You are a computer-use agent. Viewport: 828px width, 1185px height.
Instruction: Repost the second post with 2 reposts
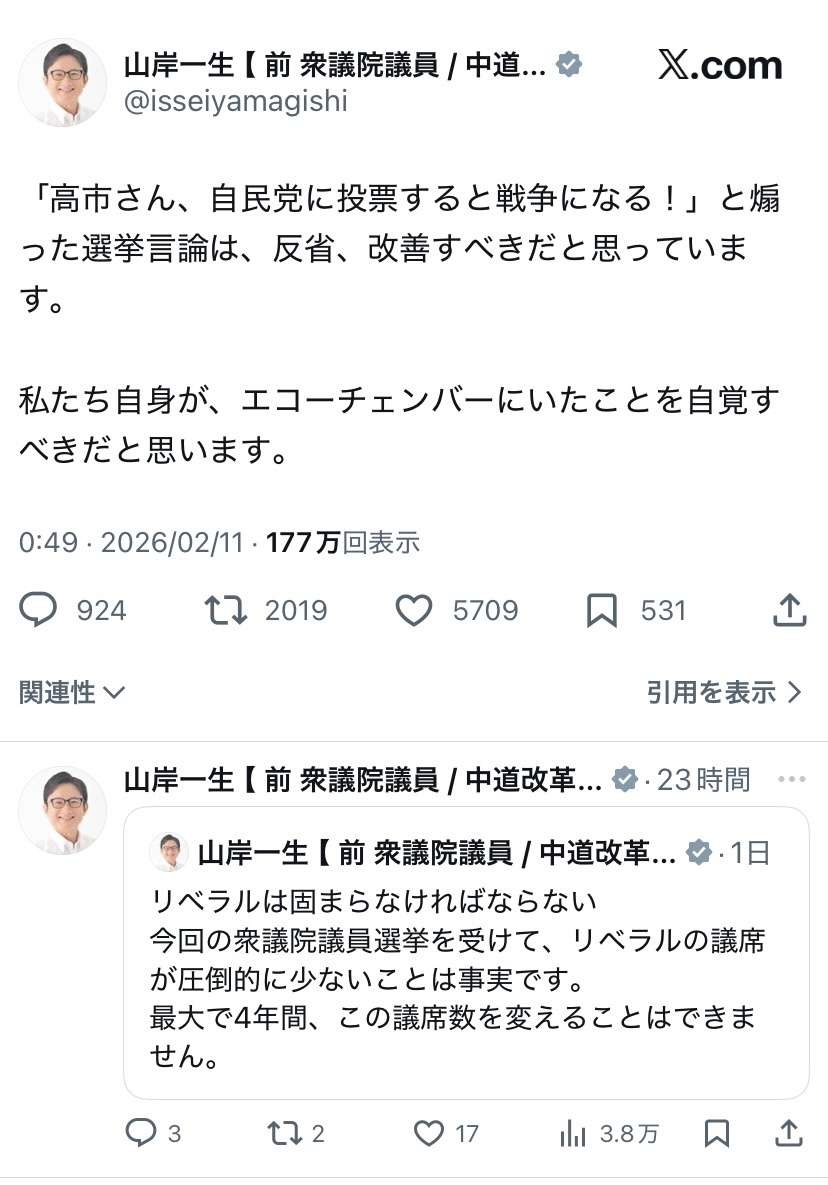[x=284, y=1132]
